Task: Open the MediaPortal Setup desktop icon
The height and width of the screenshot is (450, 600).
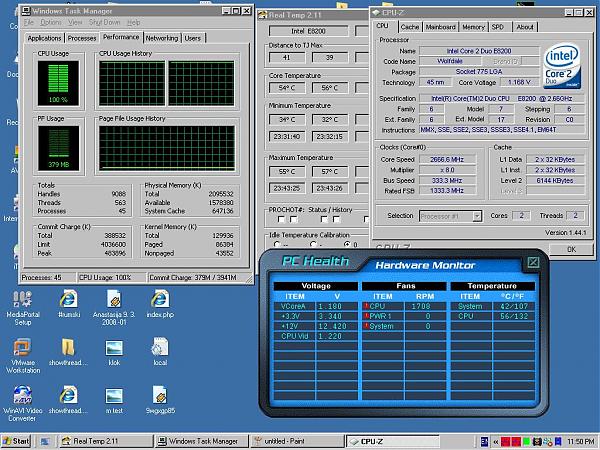Action: pos(22,299)
